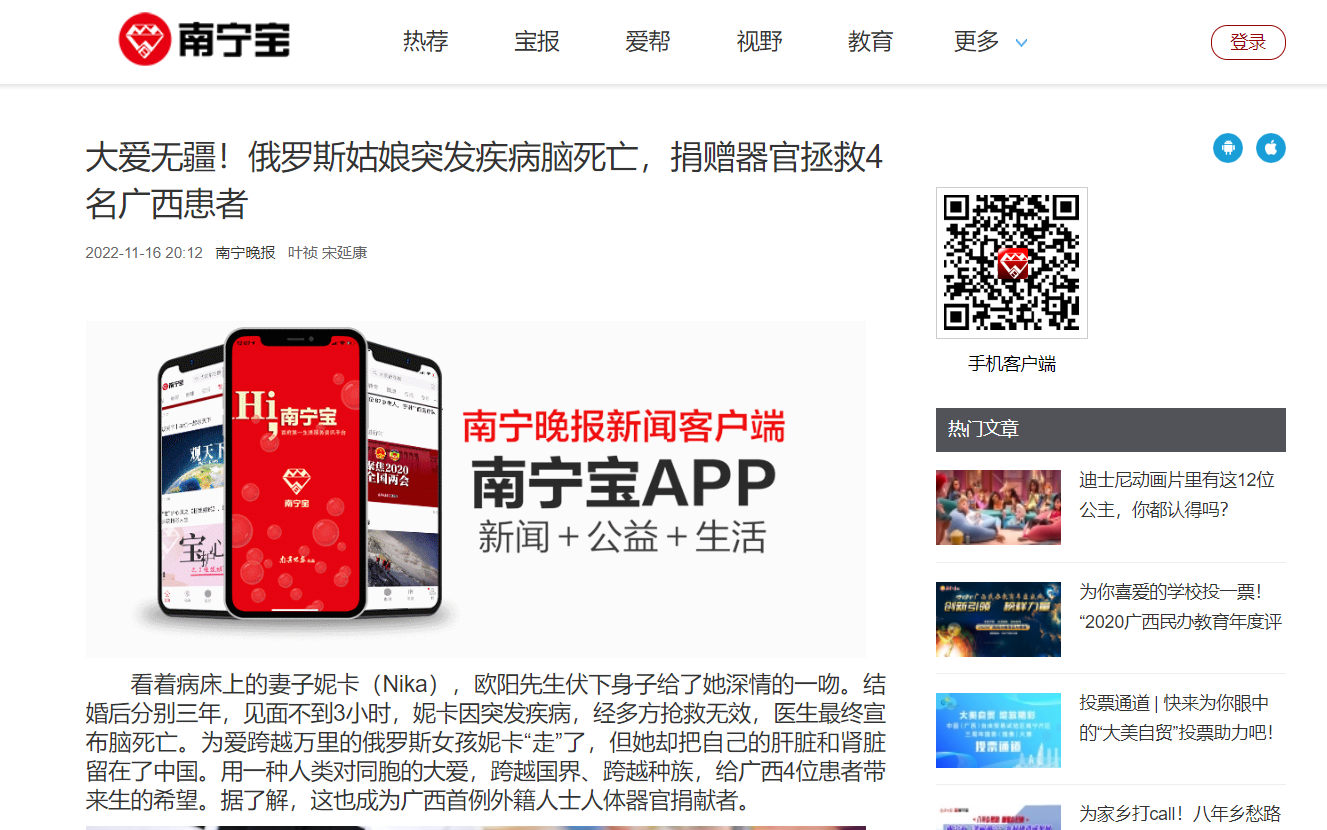Open the Apple iOS download icon
Image resolution: width=1327 pixels, height=830 pixels.
[1271, 148]
